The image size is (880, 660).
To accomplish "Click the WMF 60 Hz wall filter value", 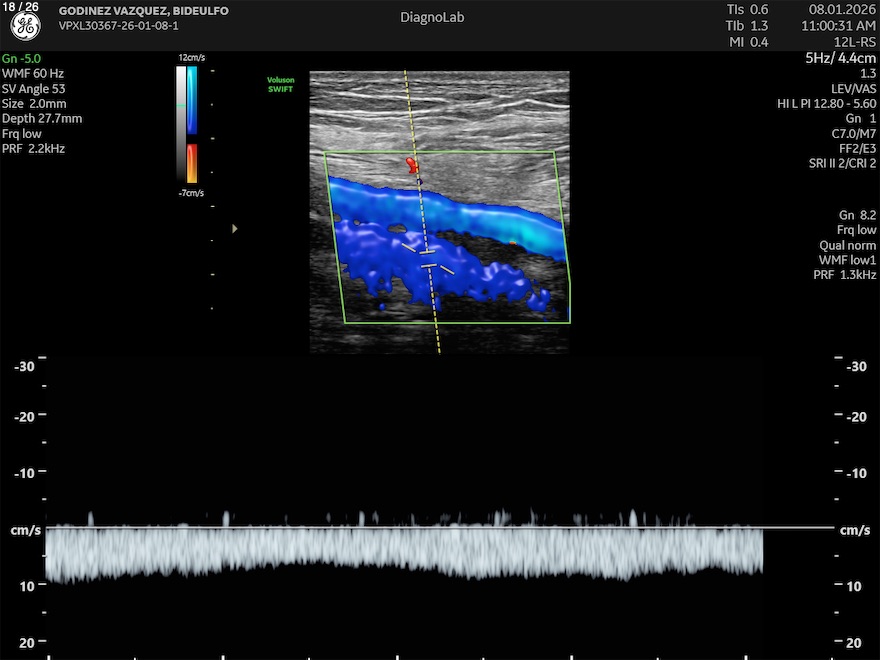I will tap(32, 74).
